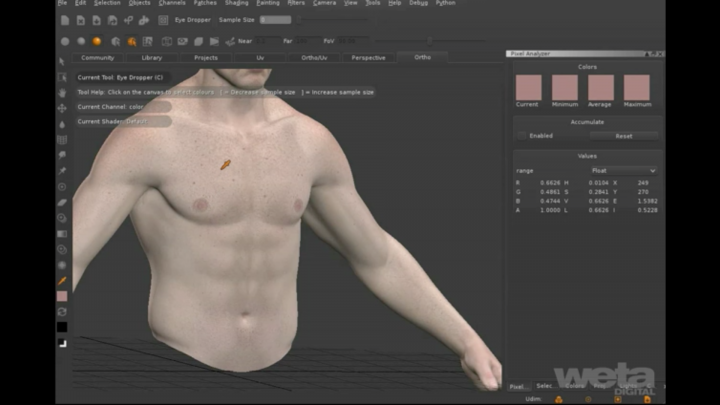Click the Sample Size input field
The width and height of the screenshot is (720, 405).
[275, 19]
